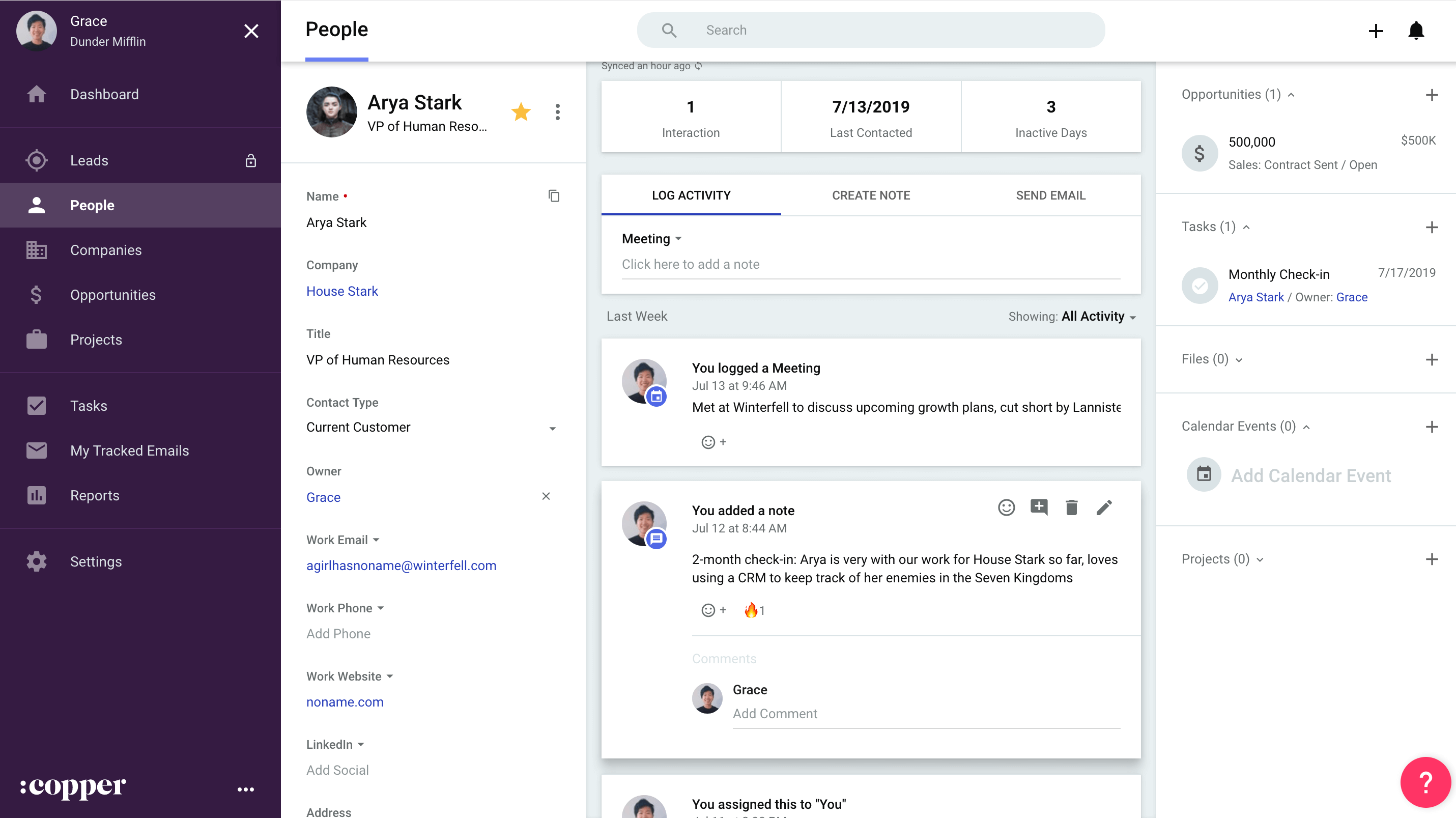Click the Dashboard home icon
The height and width of the screenshot is (818, 1456).
coord(37,94)
